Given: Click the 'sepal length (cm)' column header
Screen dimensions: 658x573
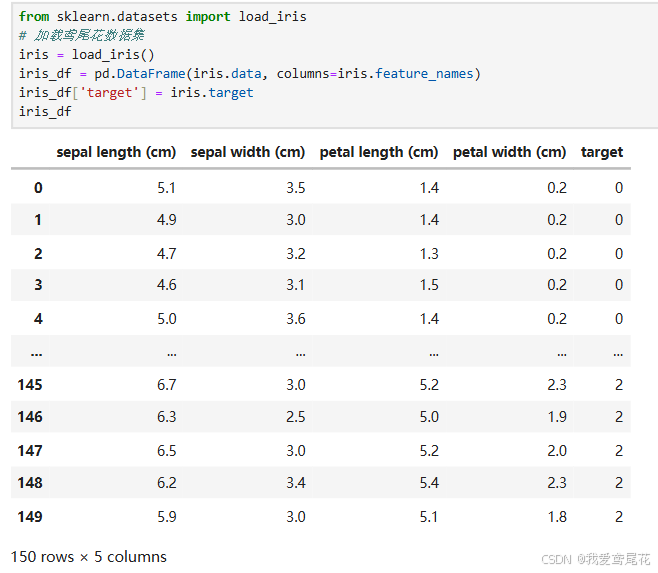Looking at the screenshot, I should 116,152.
